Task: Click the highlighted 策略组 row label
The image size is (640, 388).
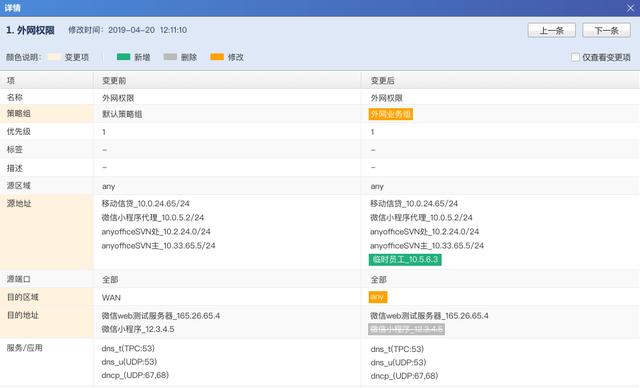Action: click(x=19, y=113)
